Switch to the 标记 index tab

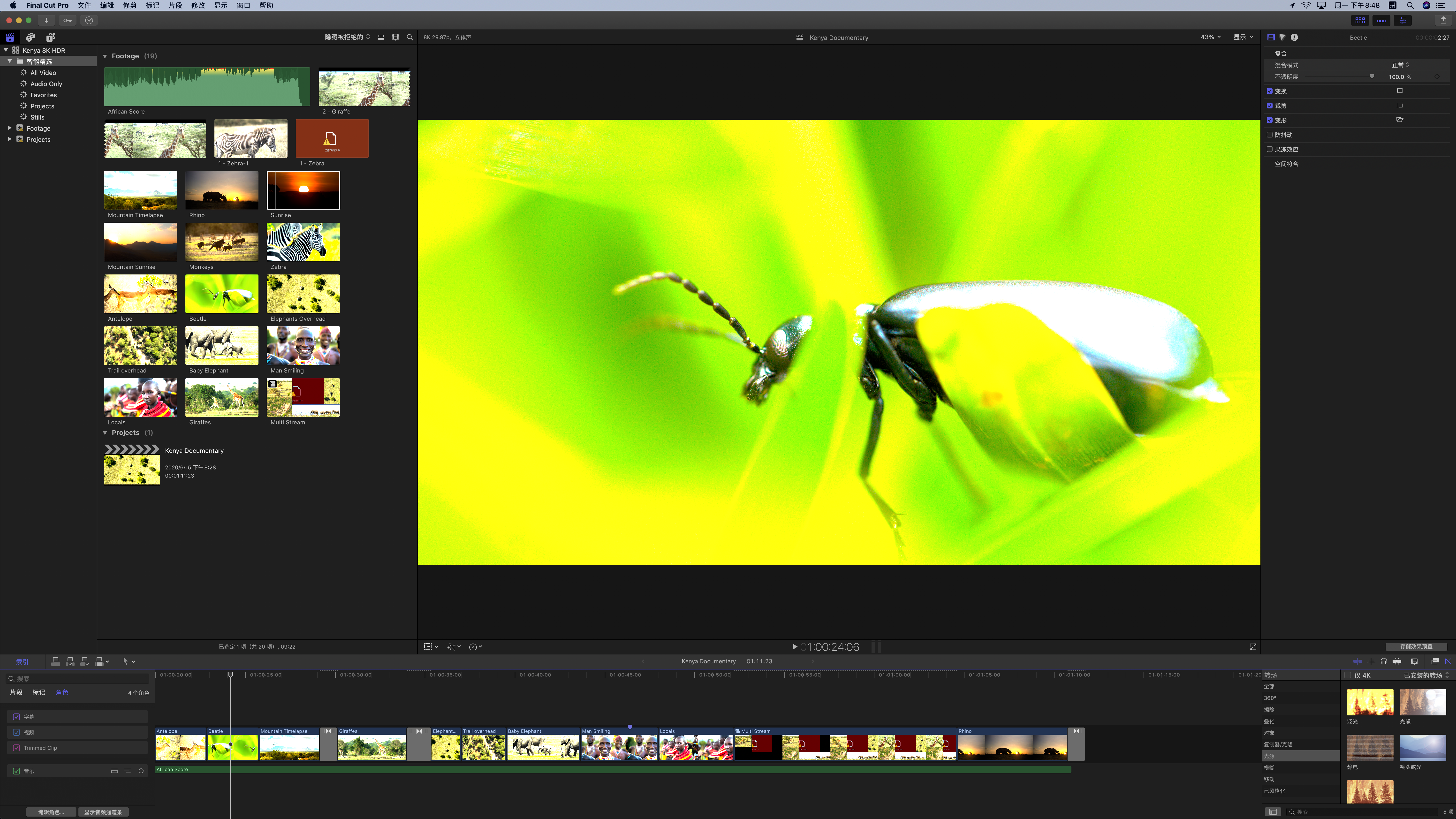[x=38, y=692]
